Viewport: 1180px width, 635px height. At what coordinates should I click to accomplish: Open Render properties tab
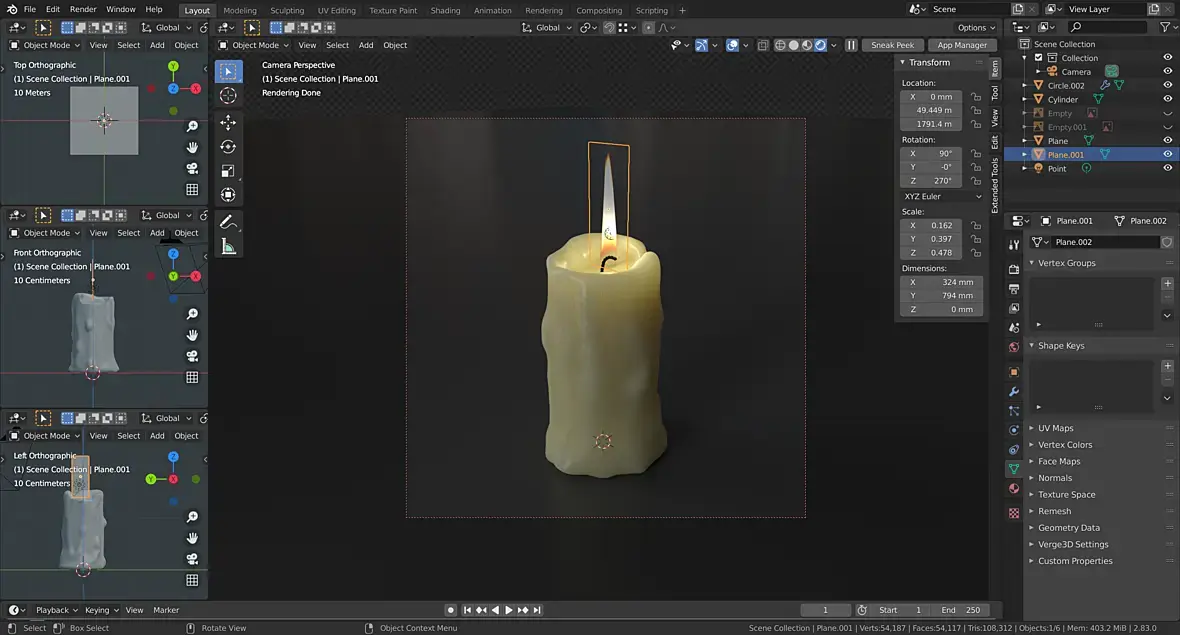(x=1014, y=269)
